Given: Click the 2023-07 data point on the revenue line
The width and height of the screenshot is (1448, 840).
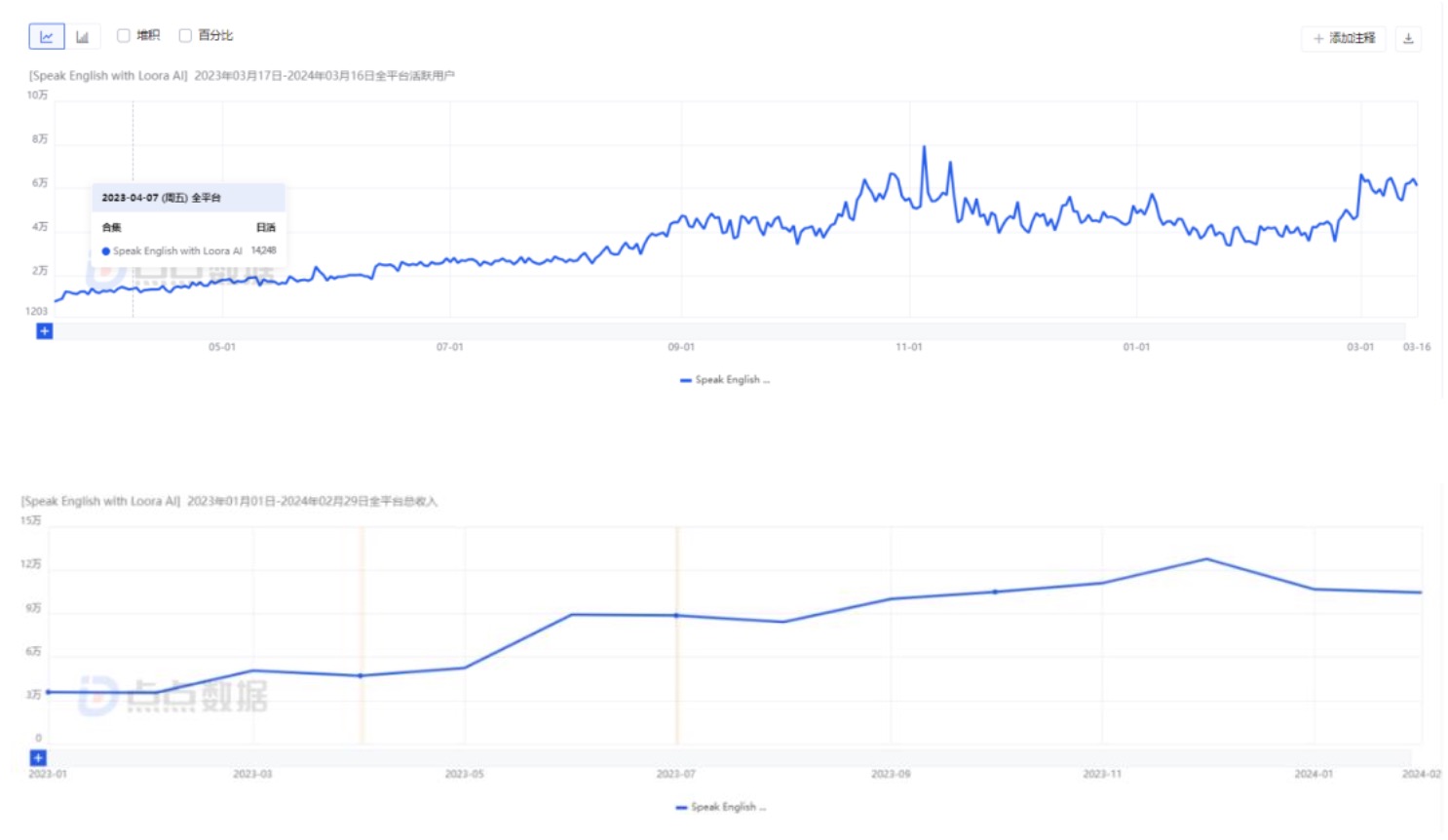Looking at the screenshot, I should (676, 616).
